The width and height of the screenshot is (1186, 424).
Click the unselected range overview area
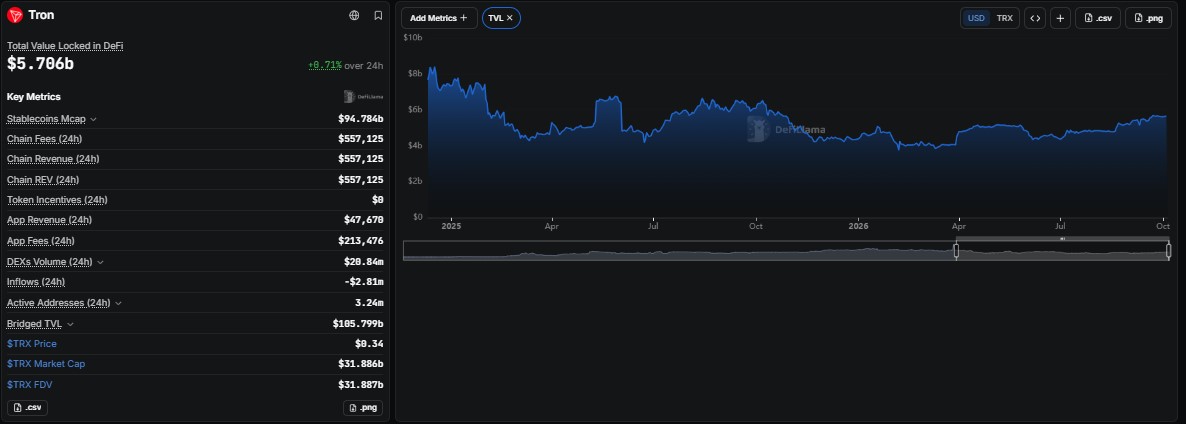coord(679,251)
